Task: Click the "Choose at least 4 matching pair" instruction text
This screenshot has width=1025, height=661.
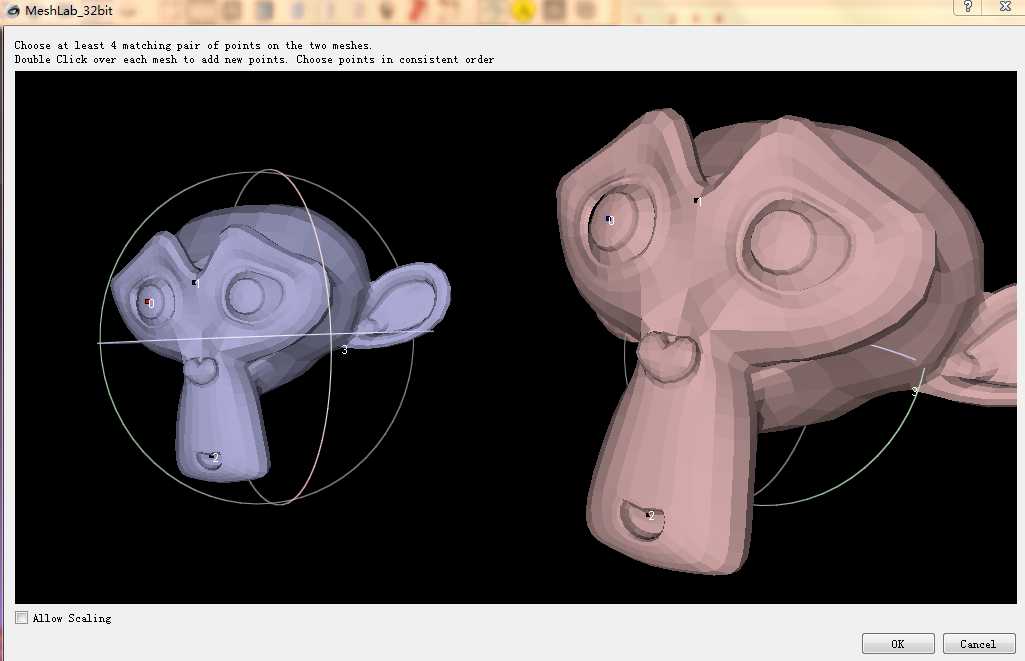Action: tap(193, 45)
